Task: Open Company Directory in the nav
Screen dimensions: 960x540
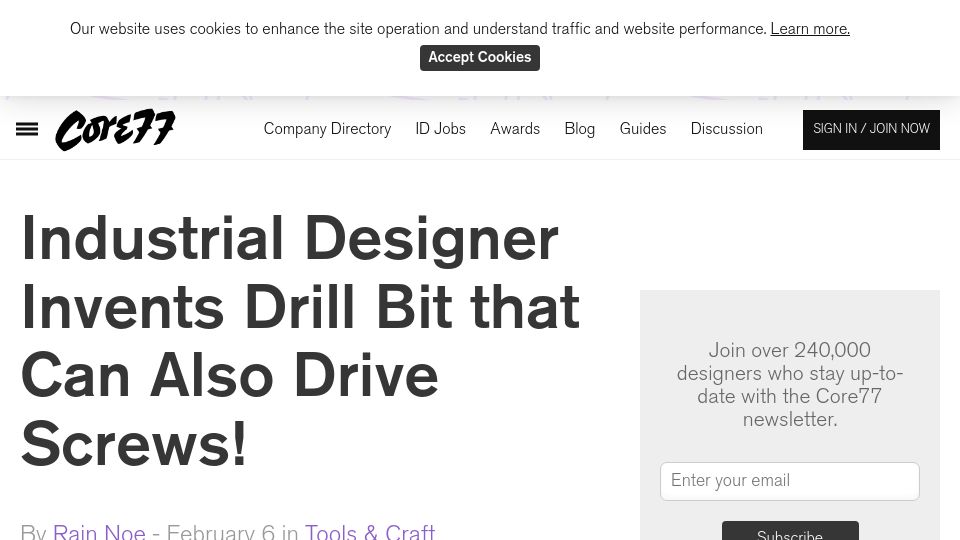Action: click(327, 129)
